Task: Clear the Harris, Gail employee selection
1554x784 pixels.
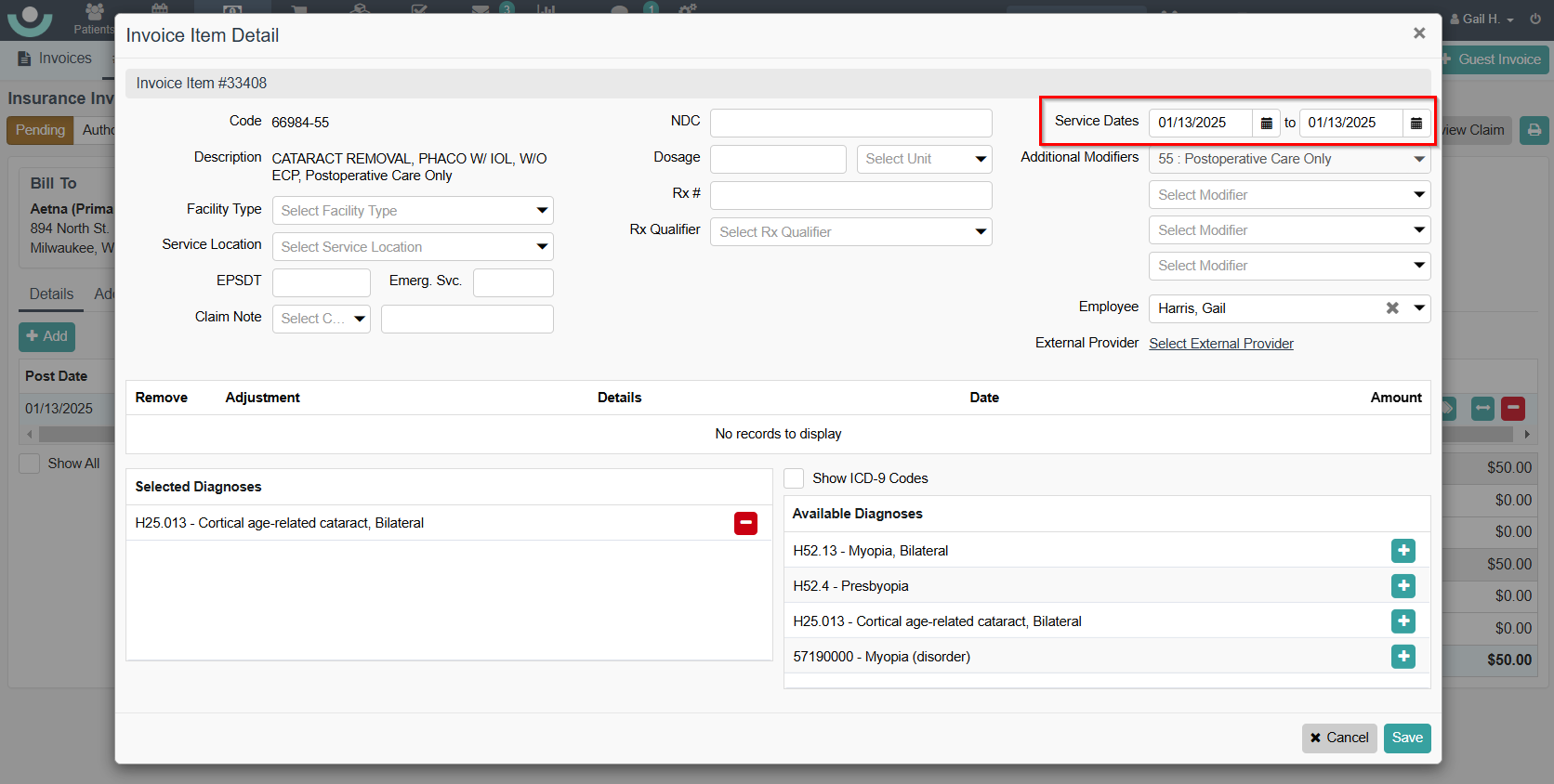Action: click(1391, 308)
